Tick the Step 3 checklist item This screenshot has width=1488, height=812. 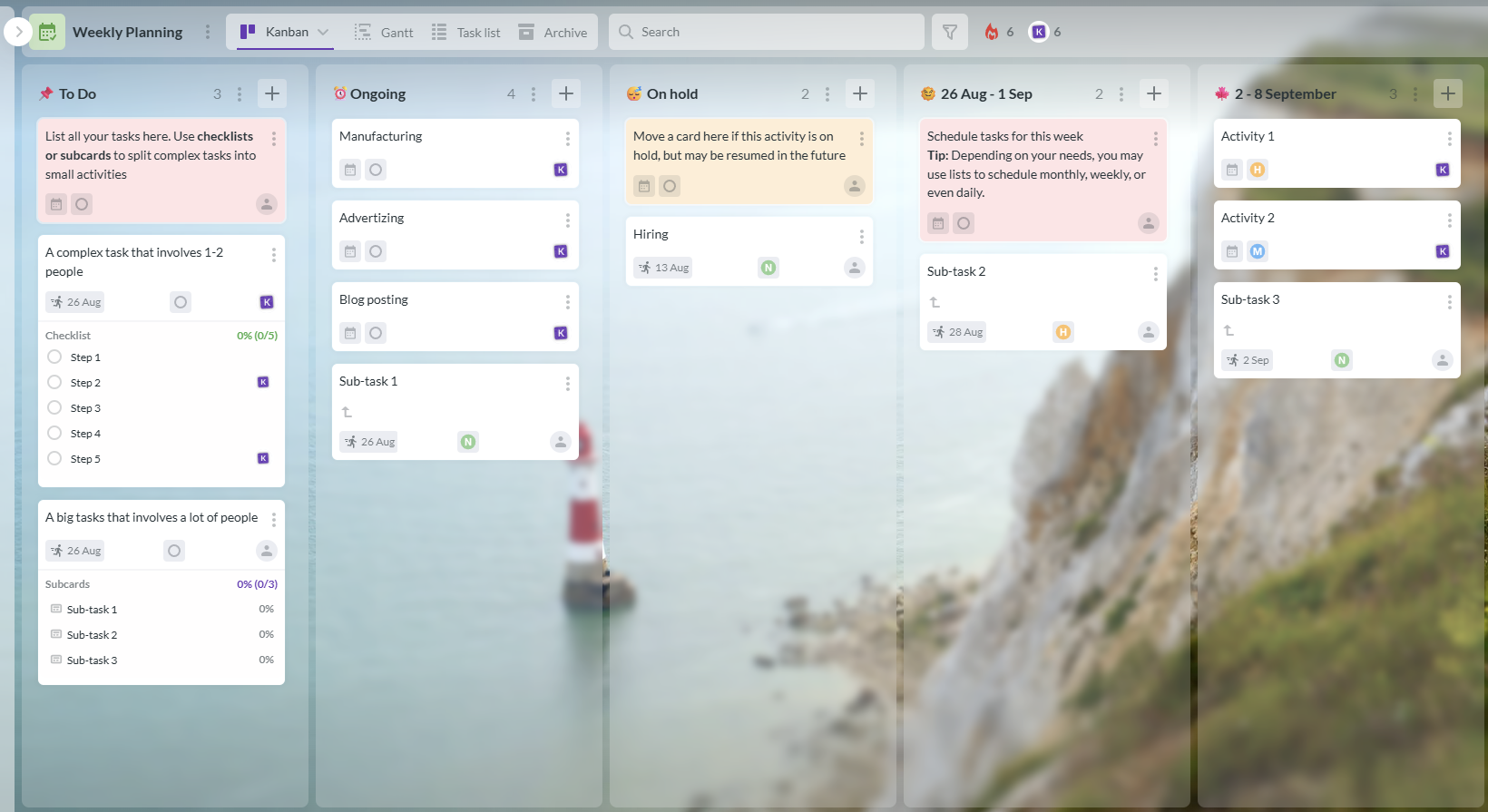point(54,407)
